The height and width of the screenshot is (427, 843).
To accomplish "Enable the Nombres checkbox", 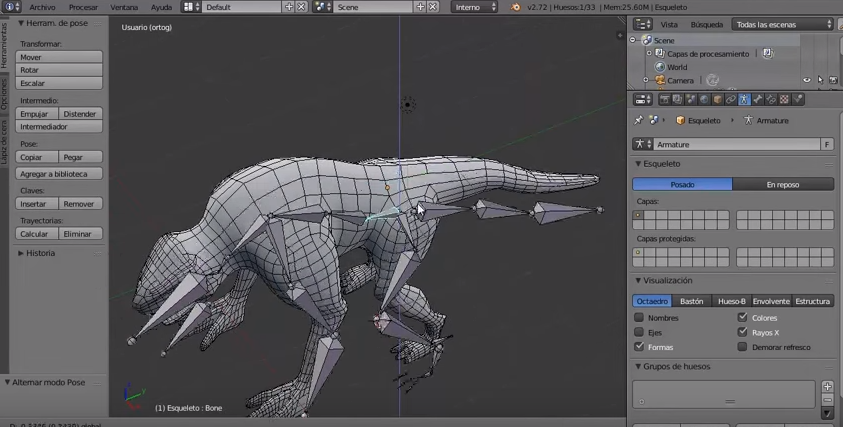I will [x=639, y=317].
